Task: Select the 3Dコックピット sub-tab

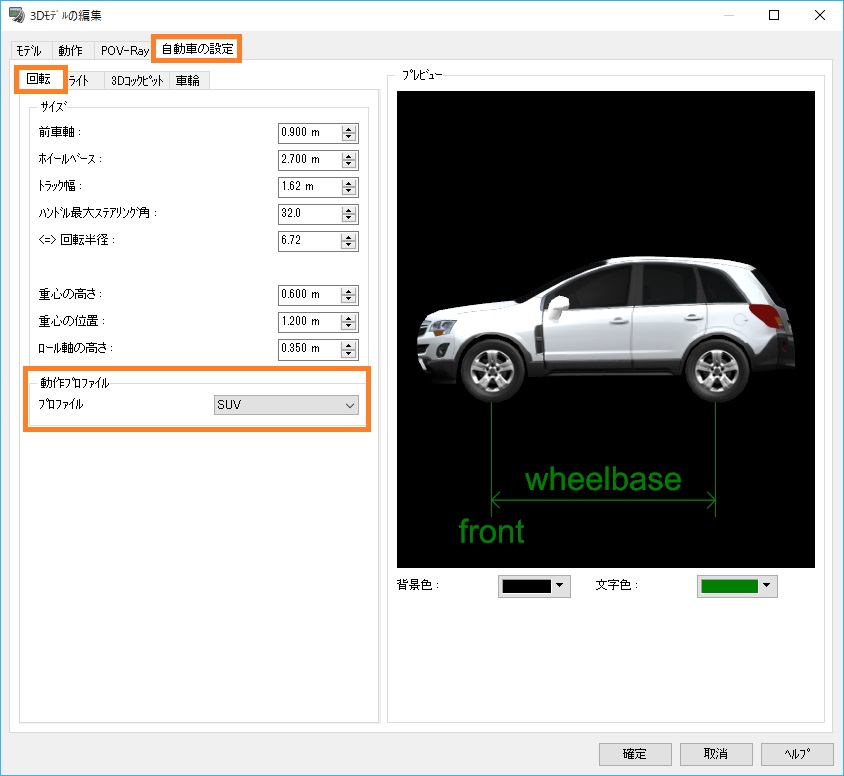Action: pos(137,81)
